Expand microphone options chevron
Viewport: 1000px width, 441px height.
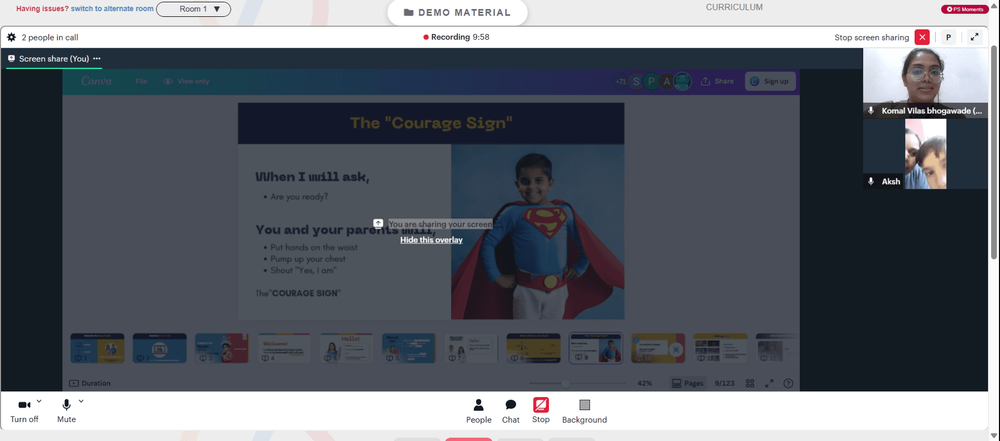pos(81,401)
